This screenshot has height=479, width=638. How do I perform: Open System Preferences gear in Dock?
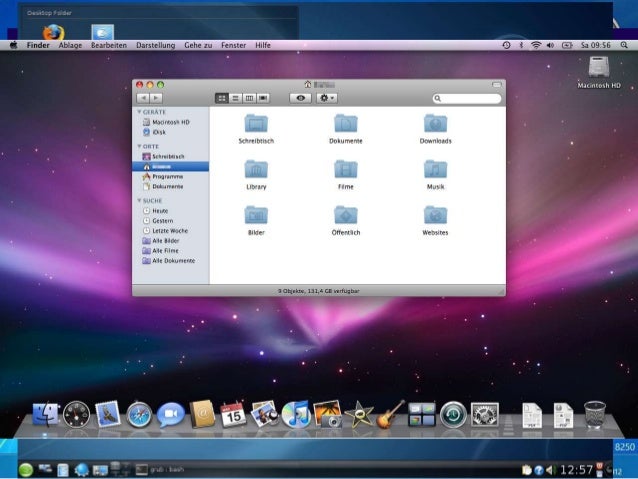click(484, 415)
